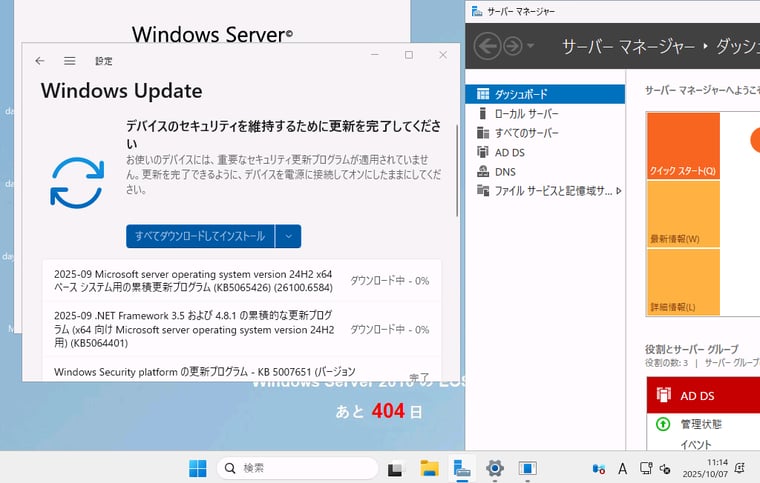Click the AD DS icon in sidebar

(x=483, y=152)
